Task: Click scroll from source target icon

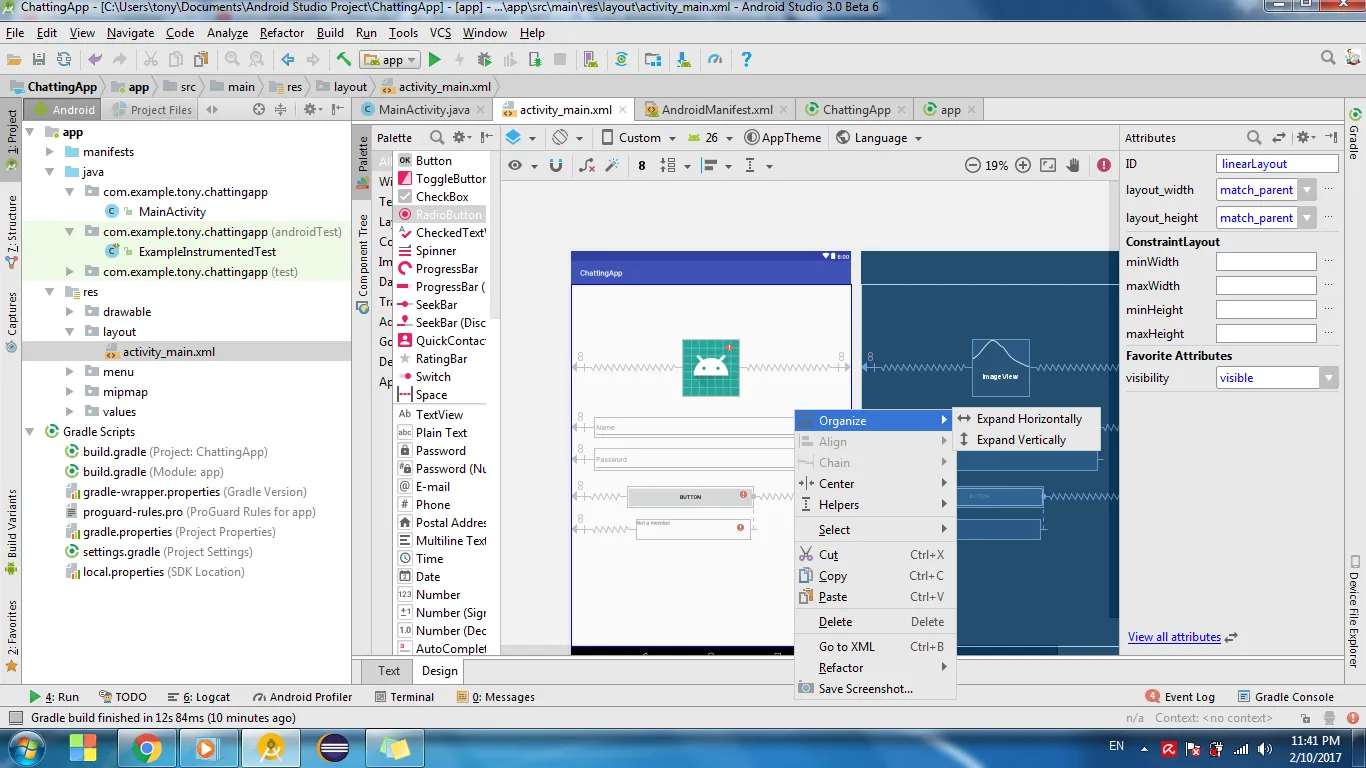Action: (259, 110)
